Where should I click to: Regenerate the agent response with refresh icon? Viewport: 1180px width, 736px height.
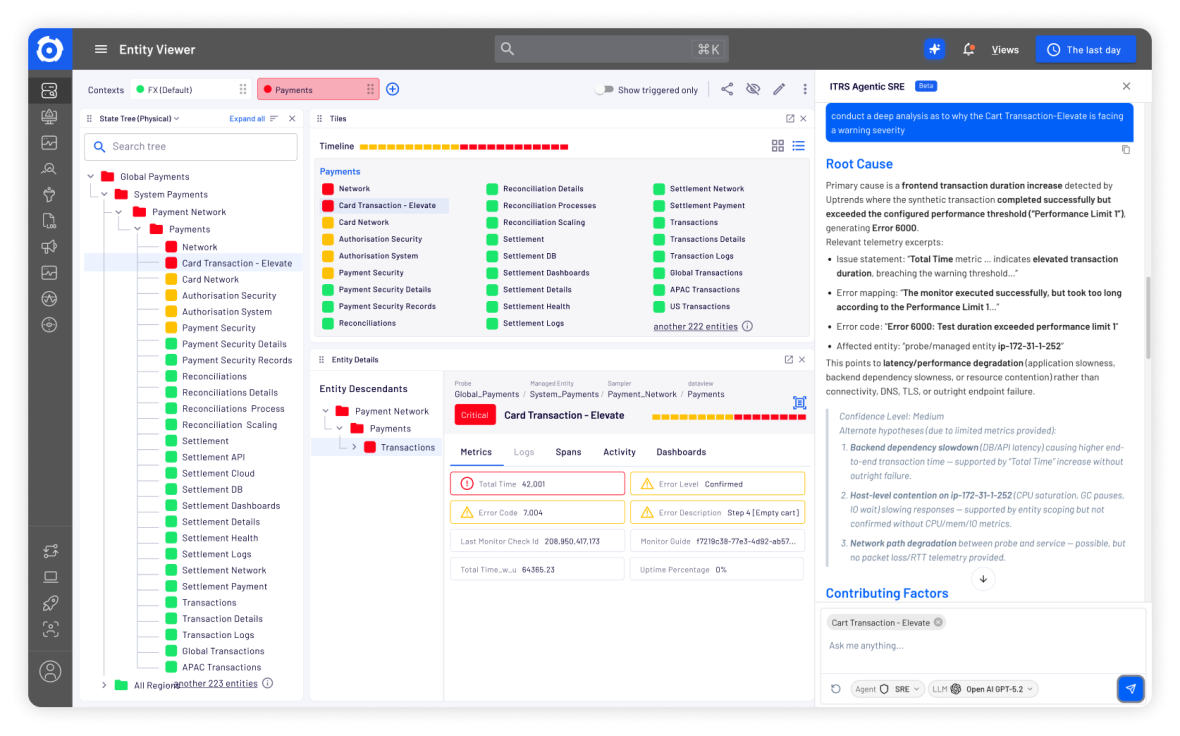coord(837,688)
